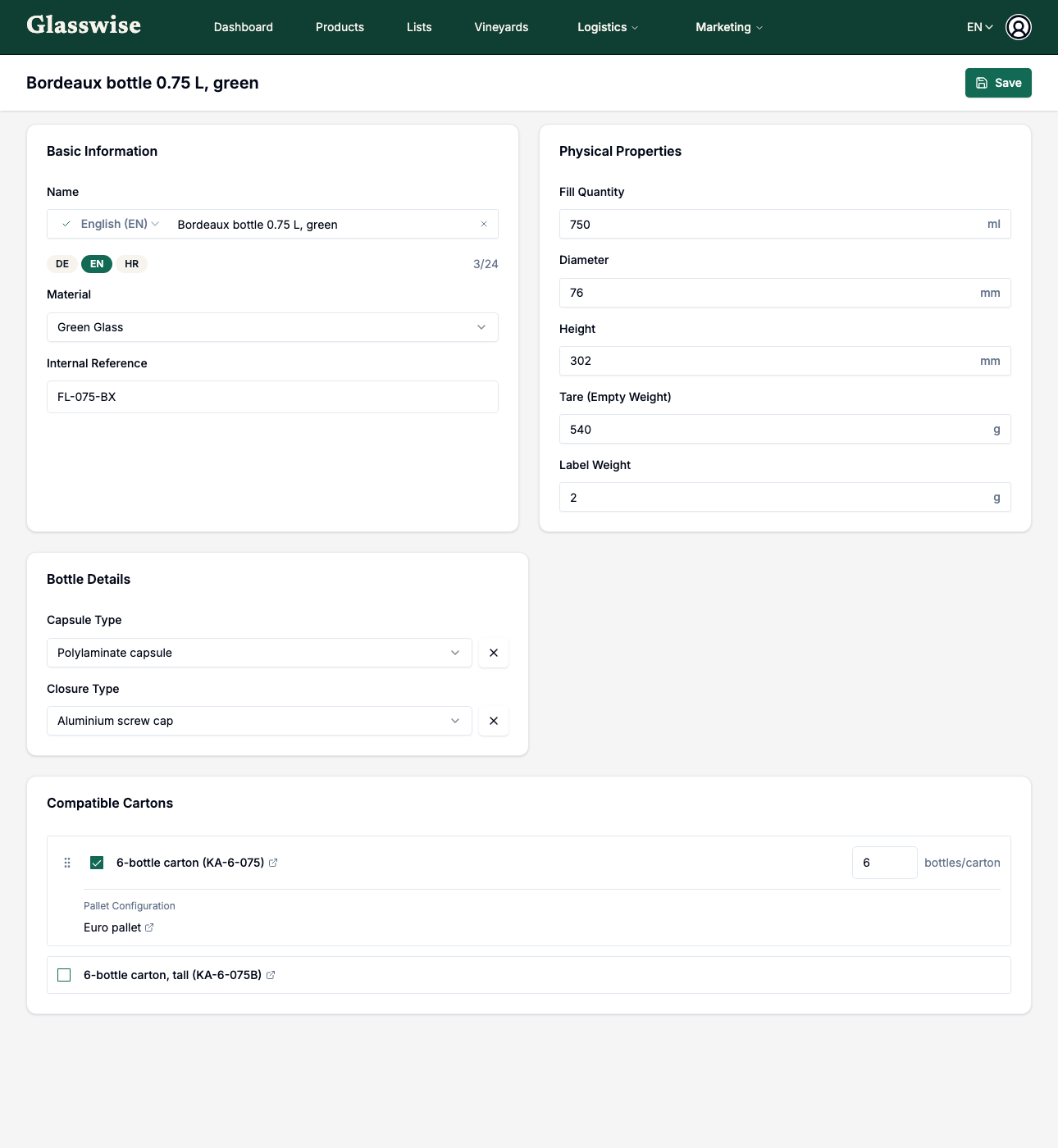Open the Products page
Viewport: 1058px width, 1148px height.
click(340, 27)
